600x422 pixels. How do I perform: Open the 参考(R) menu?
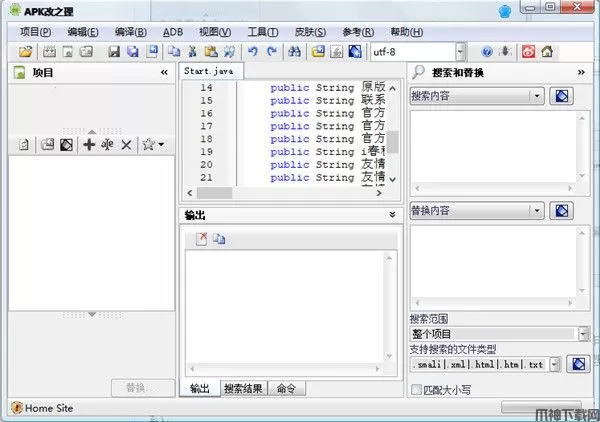tap(358, 32)
